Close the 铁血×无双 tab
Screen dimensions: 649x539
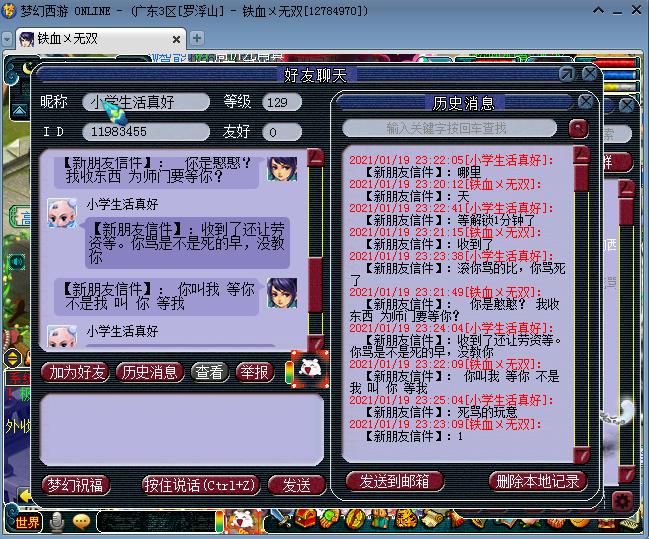[x=176, y=39]
